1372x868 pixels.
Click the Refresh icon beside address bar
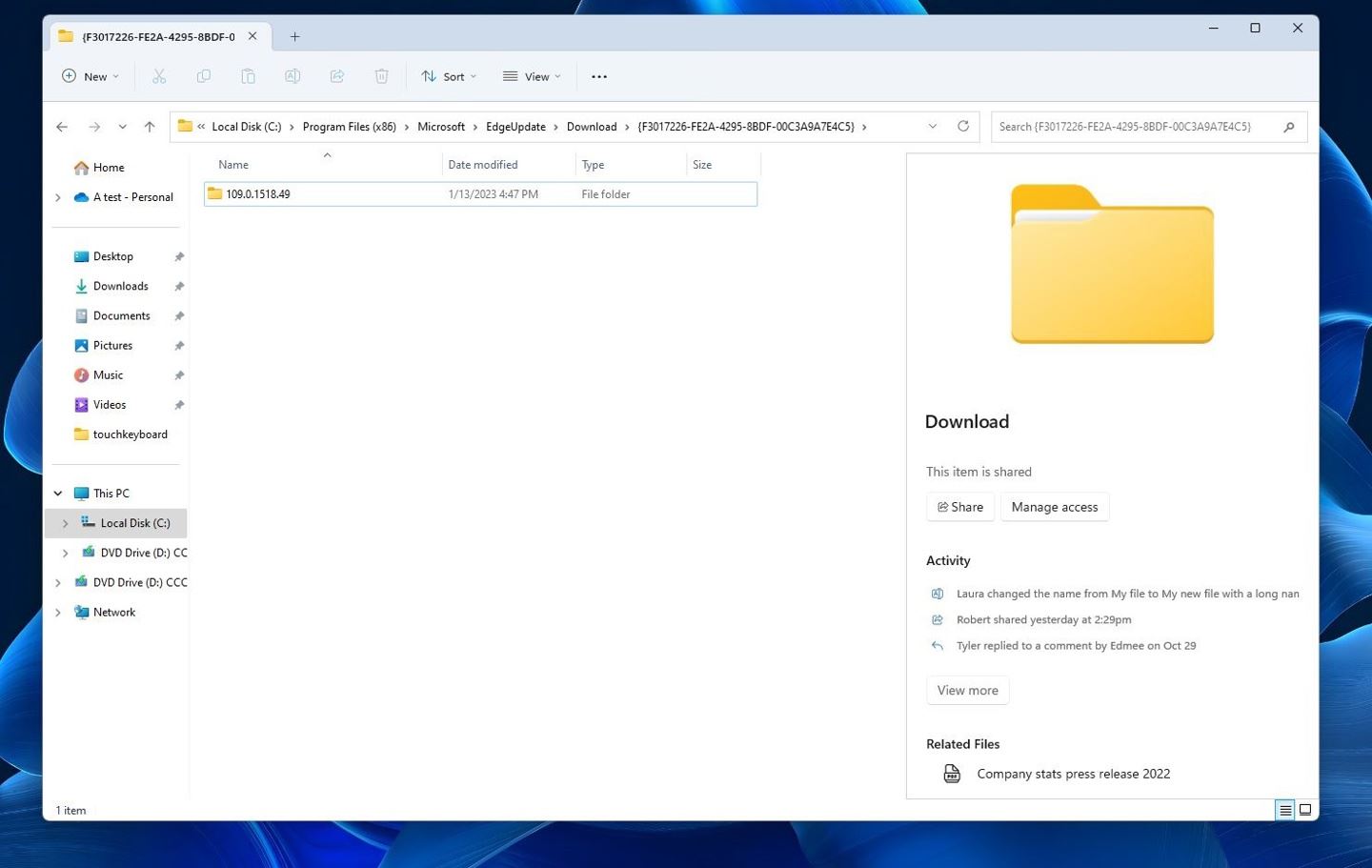(x=963, y=127)
